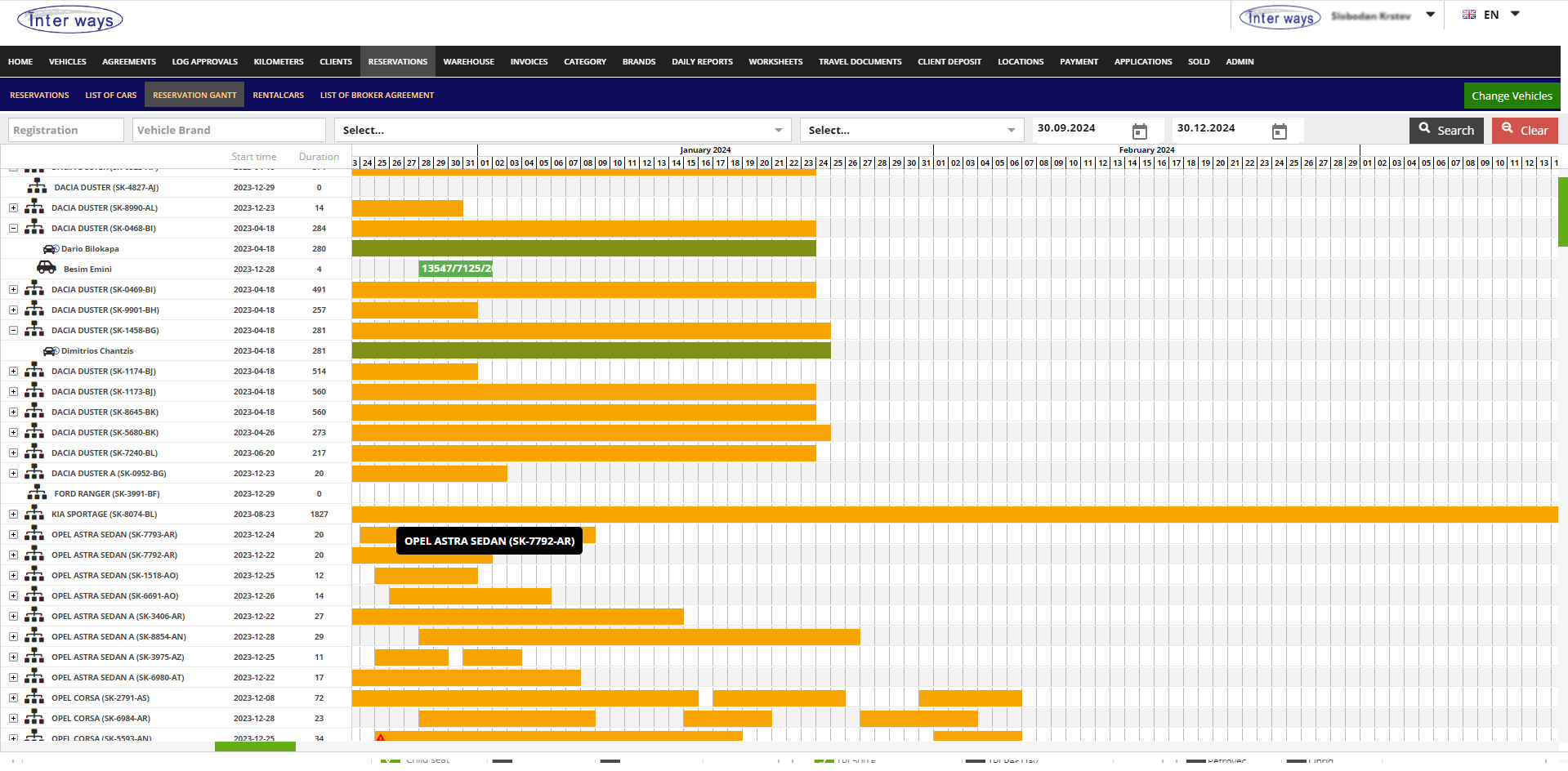Viewport: 1568px width, 771px height.
Task: Click the KIA SPORTAGE orange Gantt bar
Action: [954, 514]
